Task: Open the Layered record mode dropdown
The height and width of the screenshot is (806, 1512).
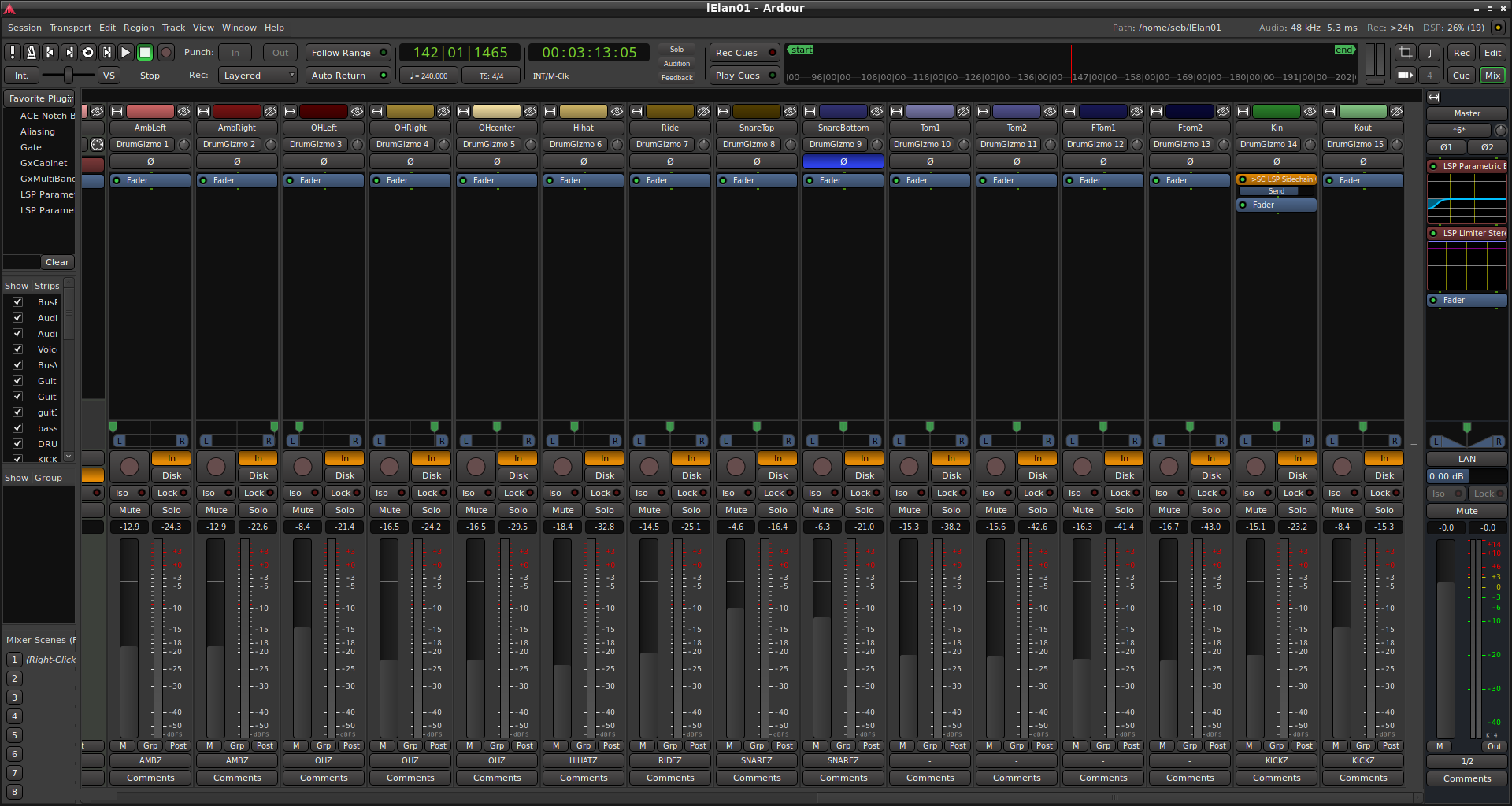Action: coord(258,76)
